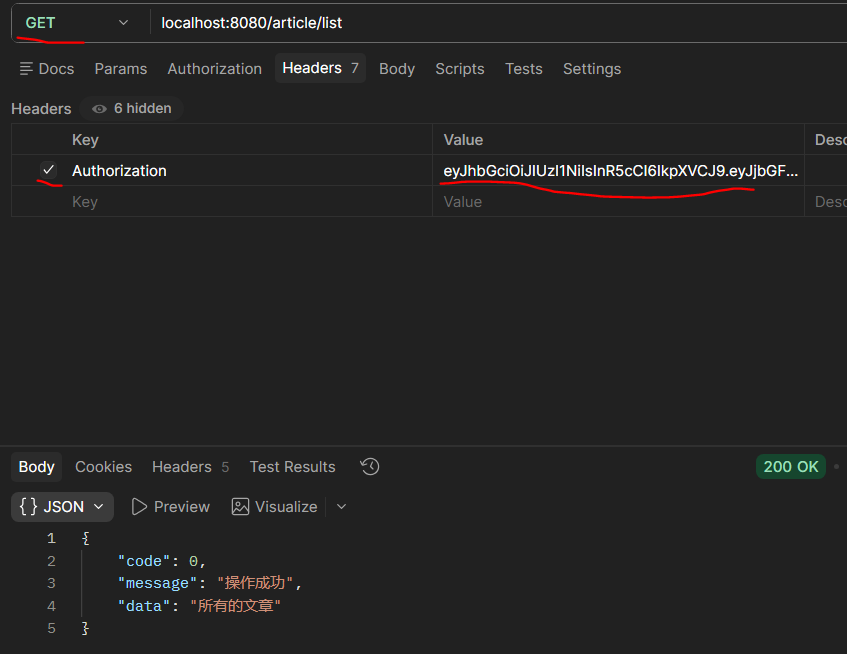This screenshot has width=847, height=654.
Task: Switch to the Params tab
Action: 120,69
